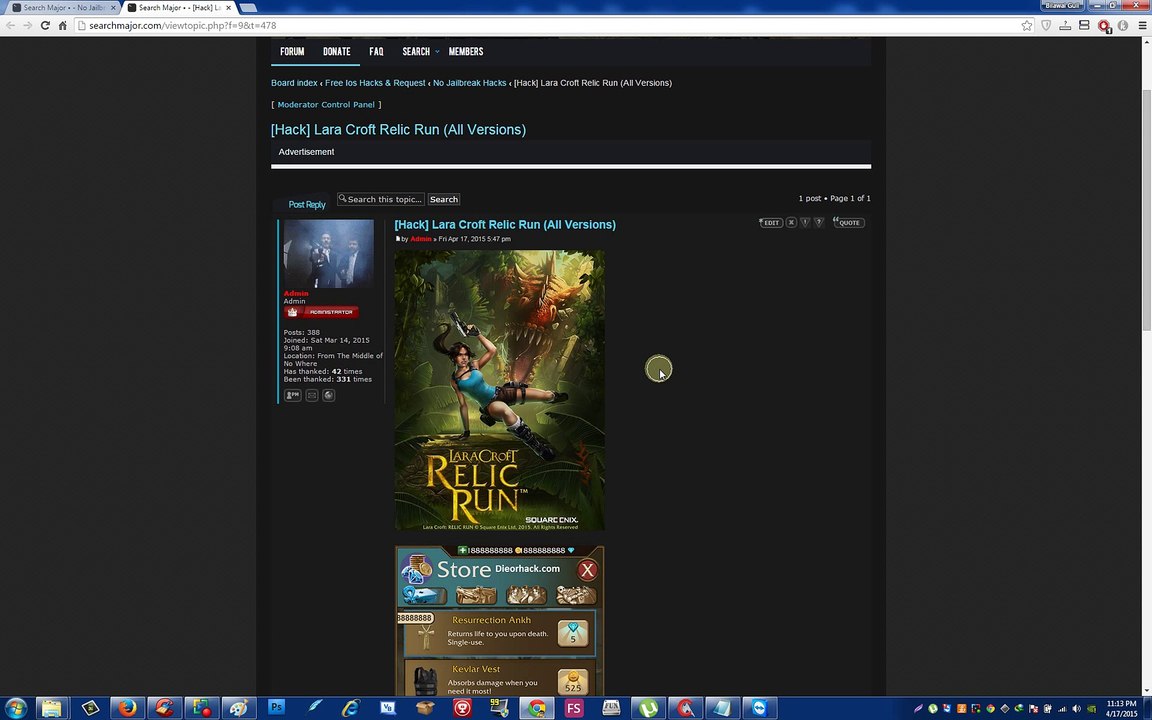Click the Admin avatar image
This screenshot has height=720, width=1152.
tap(328, 253)
